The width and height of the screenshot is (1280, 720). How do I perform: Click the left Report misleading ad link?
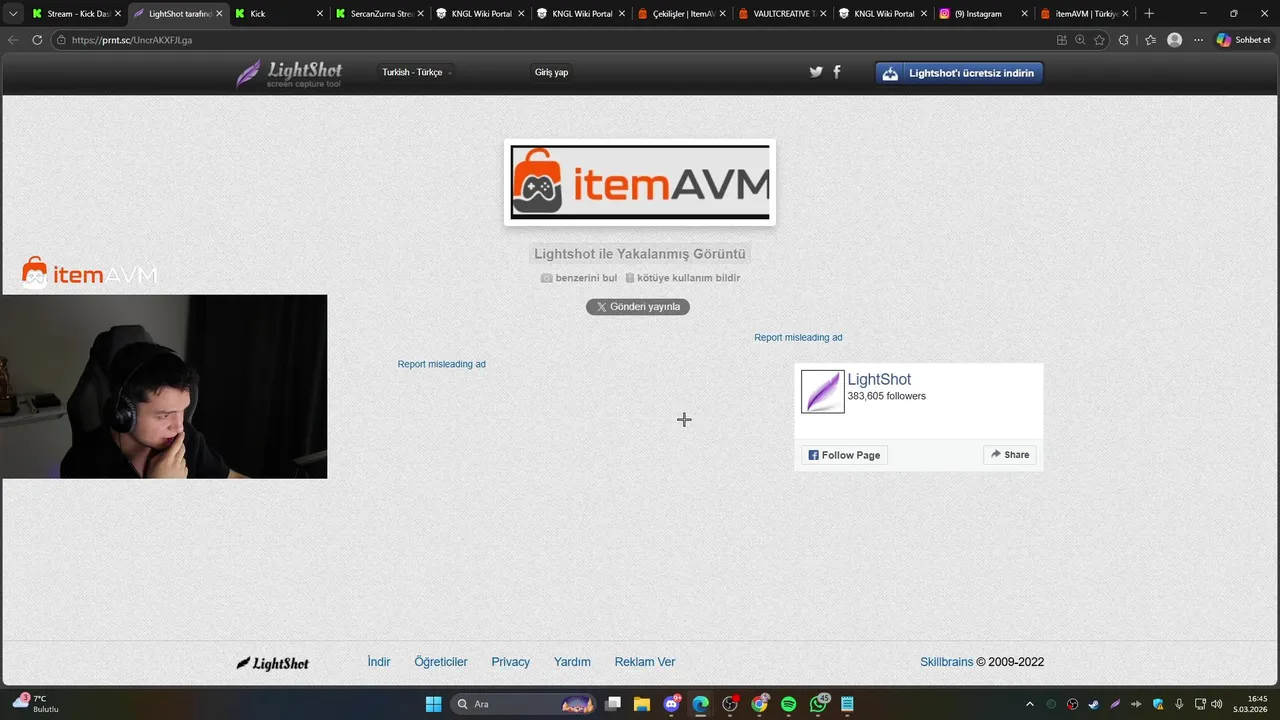click(x=442, y=364)
